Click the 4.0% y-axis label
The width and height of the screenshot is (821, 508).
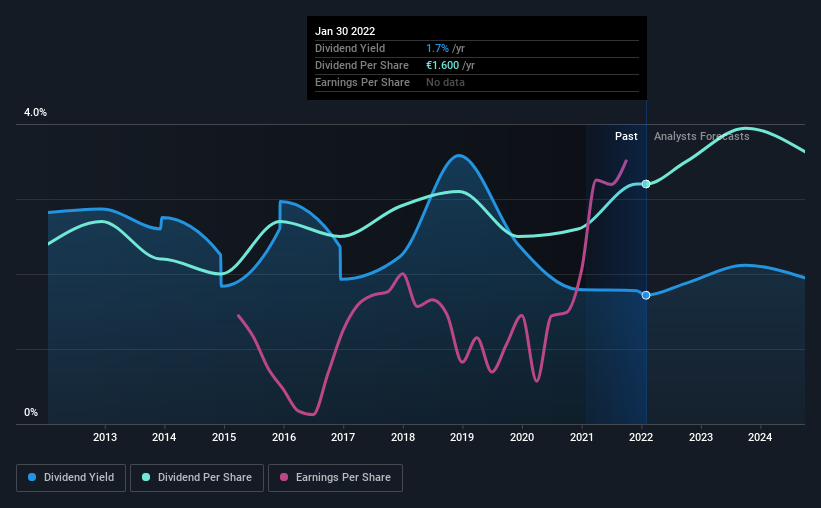coord(35,113)
